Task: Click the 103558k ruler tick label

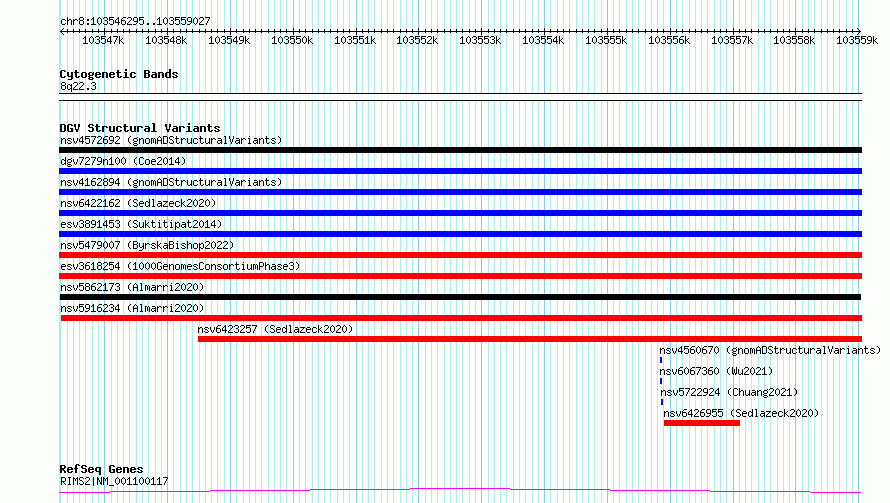Action: click(794, 40)
